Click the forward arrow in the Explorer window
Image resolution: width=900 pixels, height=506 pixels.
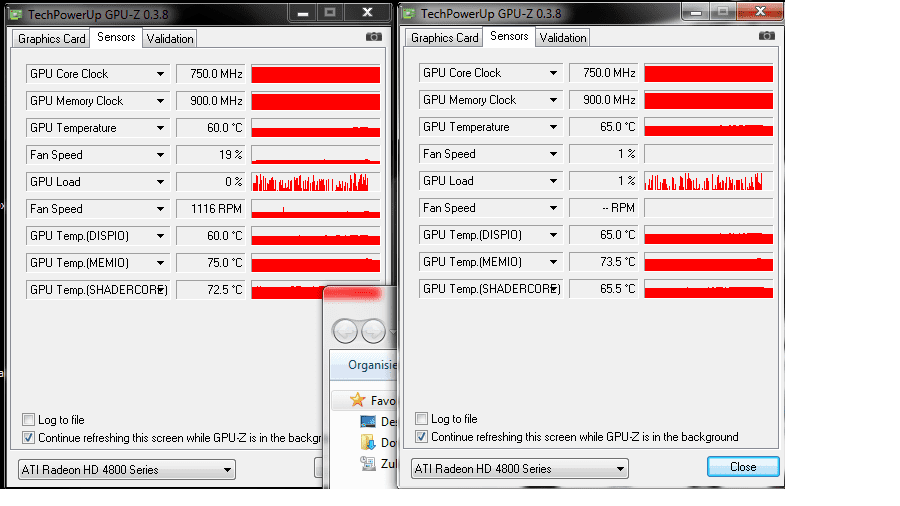click(373, 331)
